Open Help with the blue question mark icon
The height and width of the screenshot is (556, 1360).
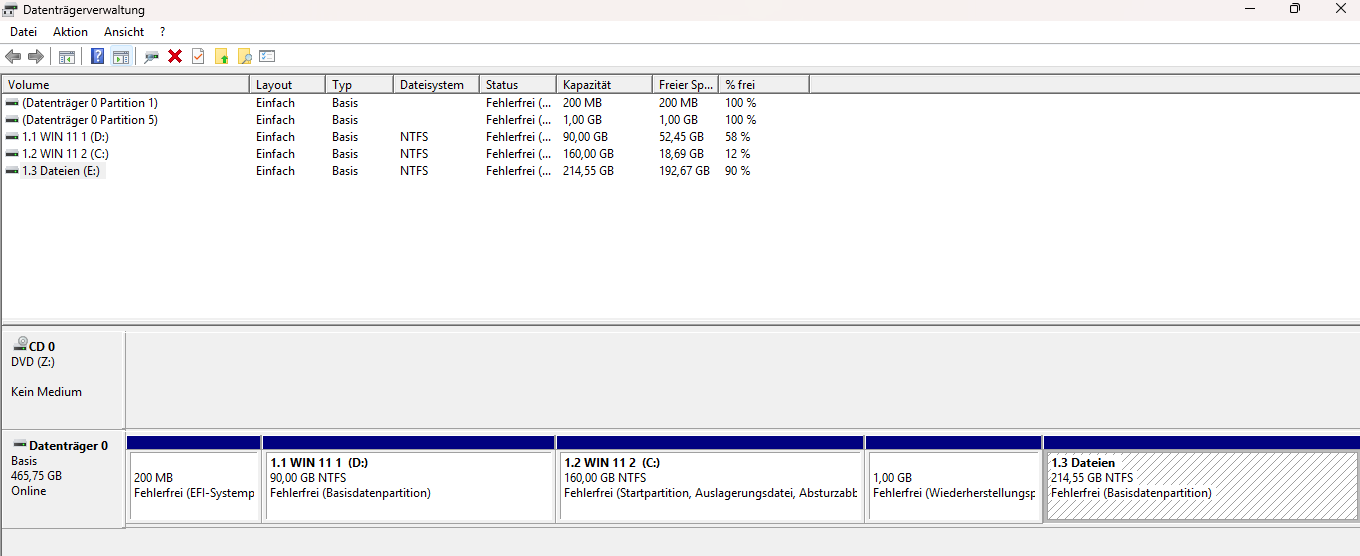(x=97, y=56)
